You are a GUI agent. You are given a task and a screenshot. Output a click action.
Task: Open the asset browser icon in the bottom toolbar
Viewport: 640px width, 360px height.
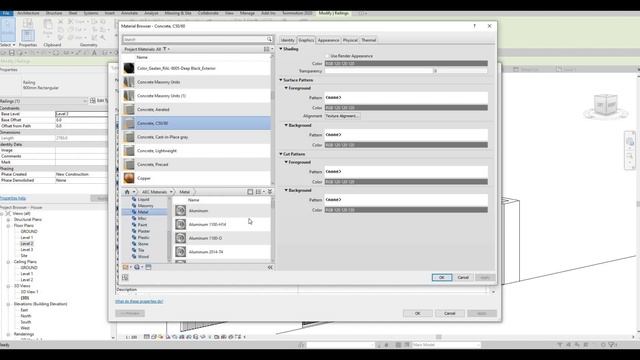(148, 267)
